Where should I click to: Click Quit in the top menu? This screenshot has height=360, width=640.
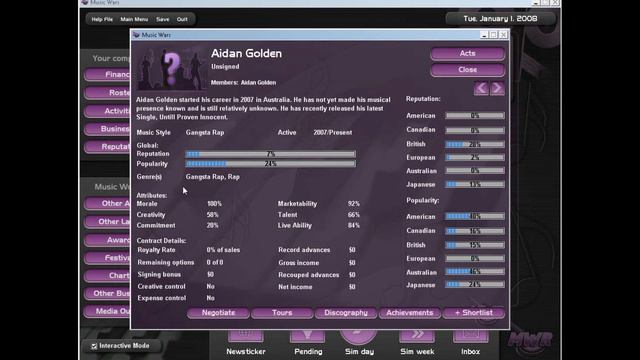click(182, 19)
